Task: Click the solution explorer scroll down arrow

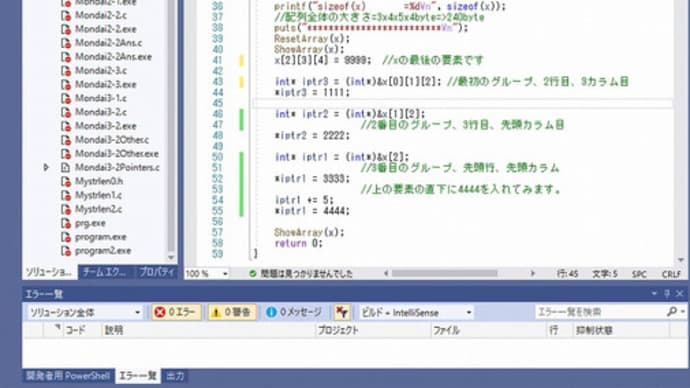Action: pos(171,258)
